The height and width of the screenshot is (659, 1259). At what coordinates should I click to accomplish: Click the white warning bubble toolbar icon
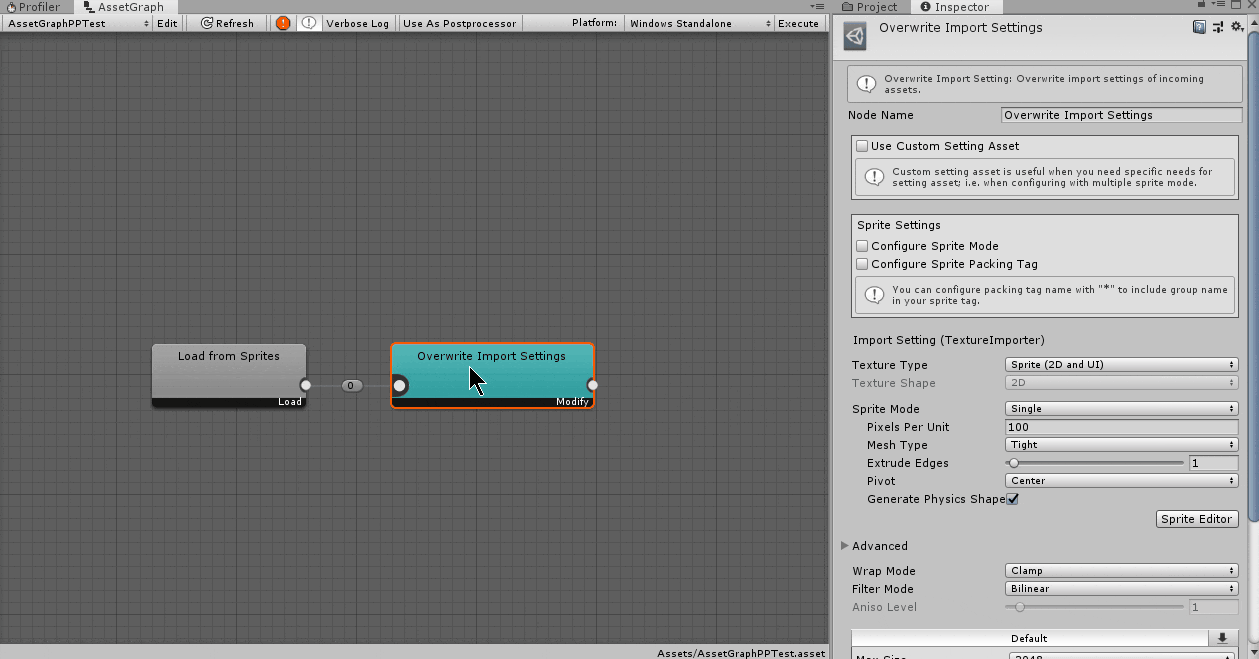tap(309, 23)
